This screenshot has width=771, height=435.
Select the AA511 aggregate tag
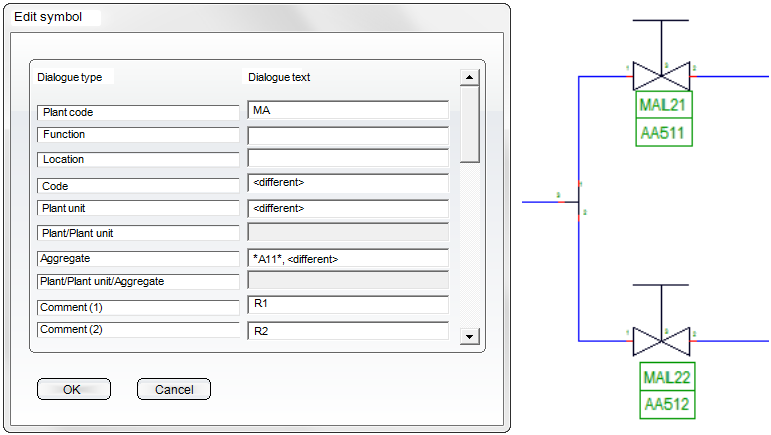(663, 132)
